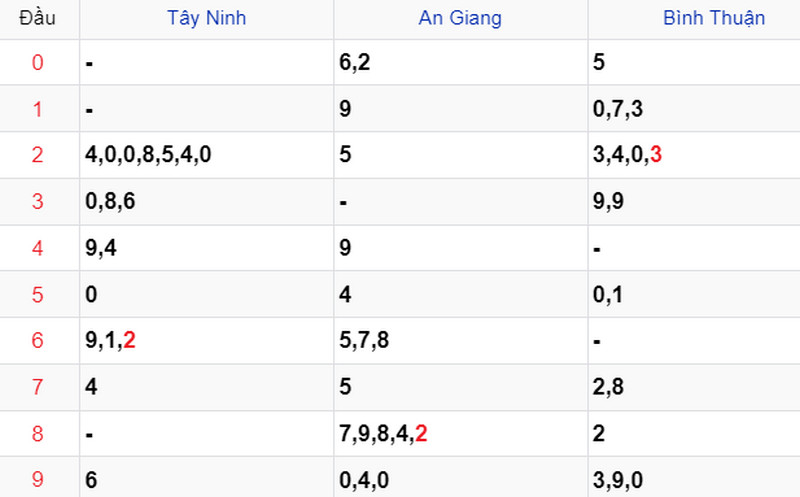Click An Giang cell 6,2

[354, 62]
